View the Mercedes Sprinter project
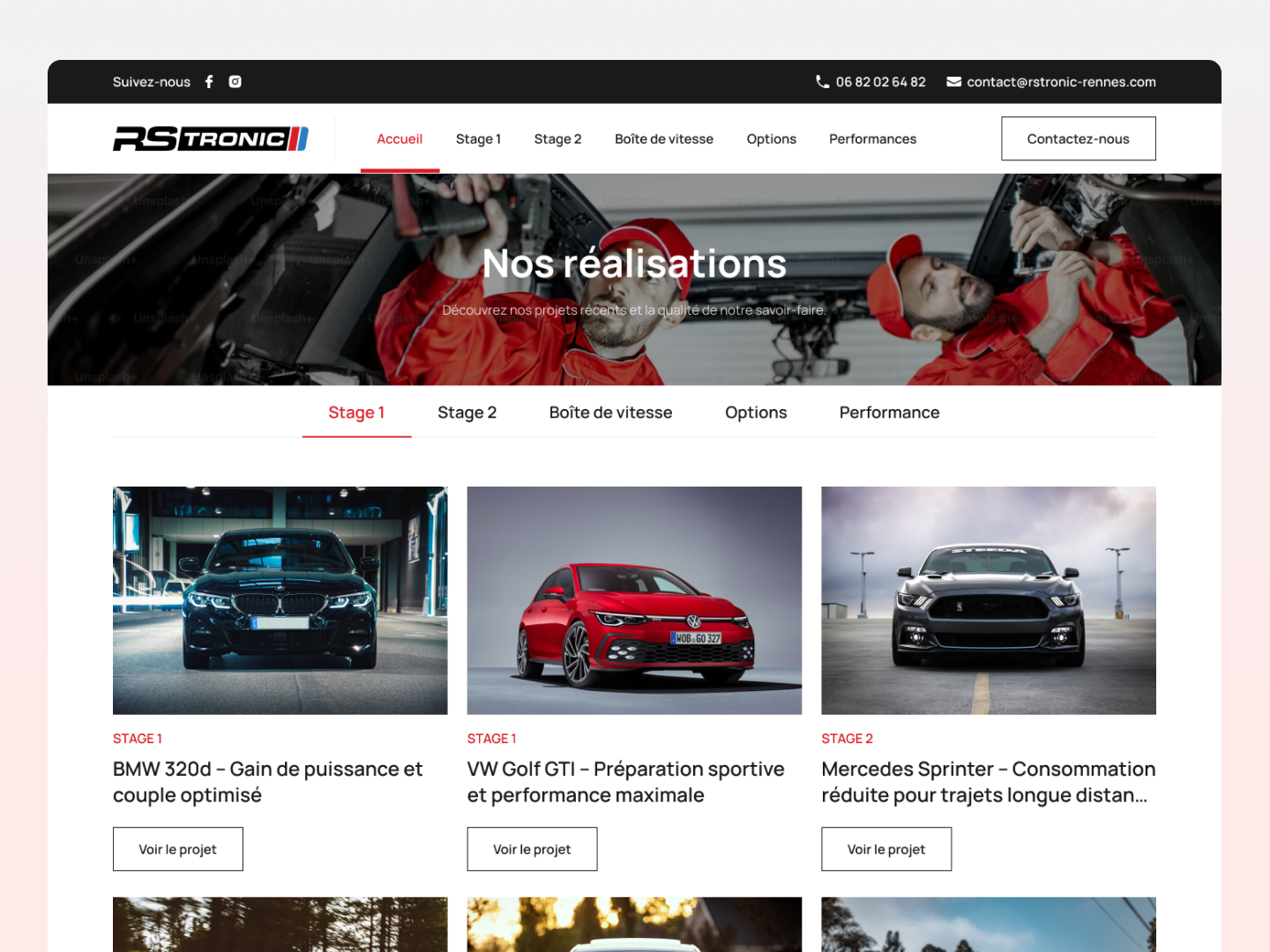 coord(886,849)
